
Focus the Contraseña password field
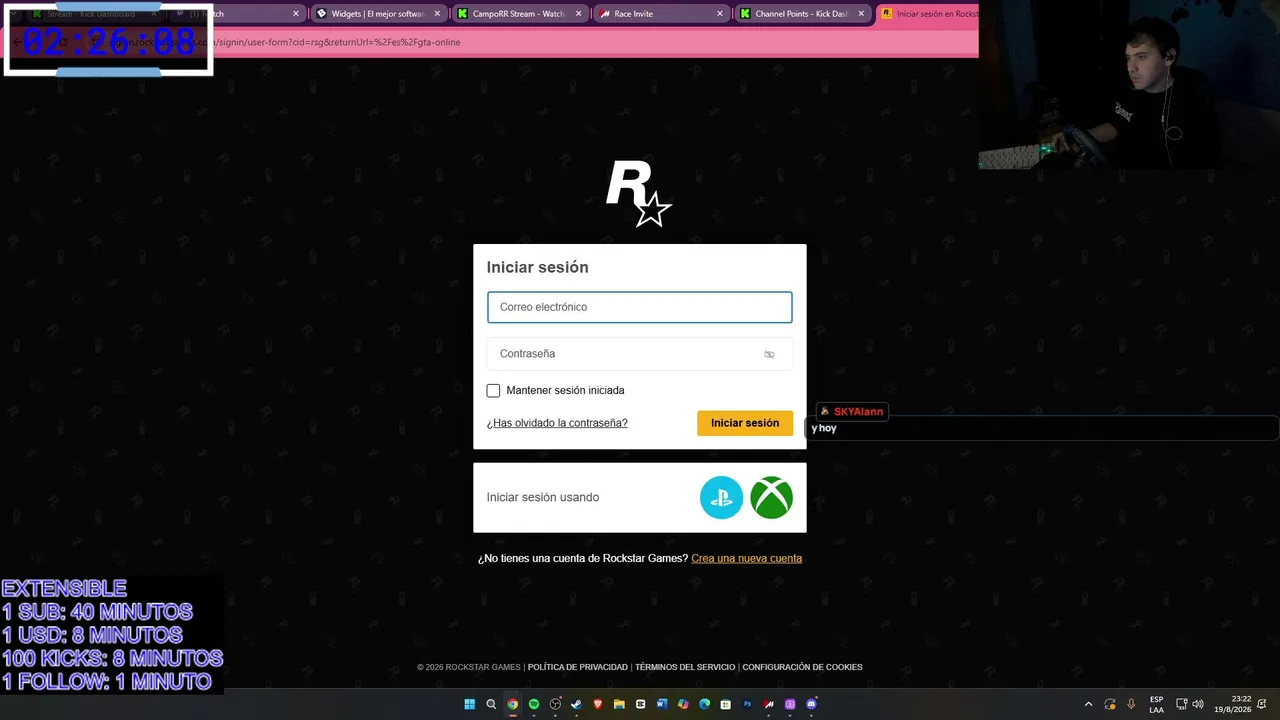[x=640, y=354]
